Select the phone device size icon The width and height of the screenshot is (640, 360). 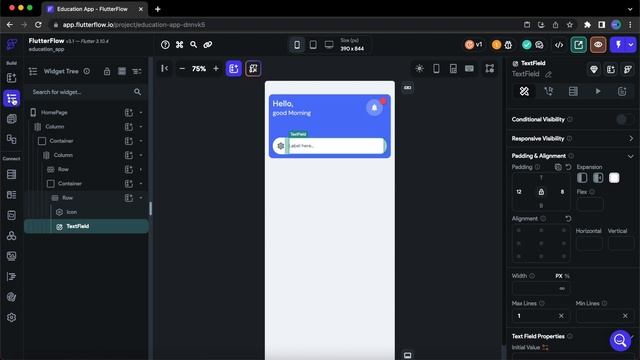pyautogui.click(x=297, y=44)
